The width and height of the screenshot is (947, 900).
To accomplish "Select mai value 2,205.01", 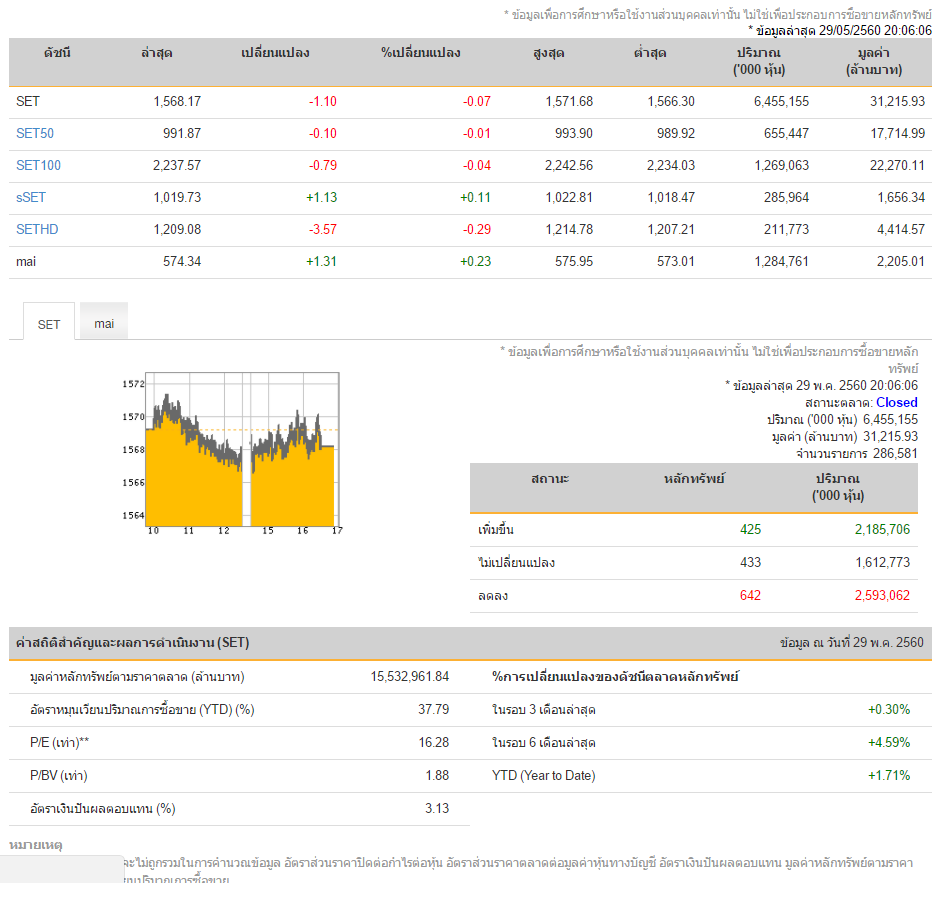I will (x=900, y=262).
